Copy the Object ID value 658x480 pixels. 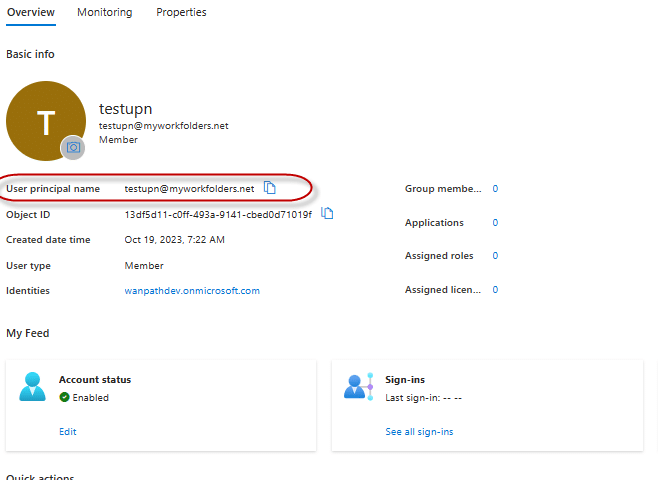pos(327,214)
